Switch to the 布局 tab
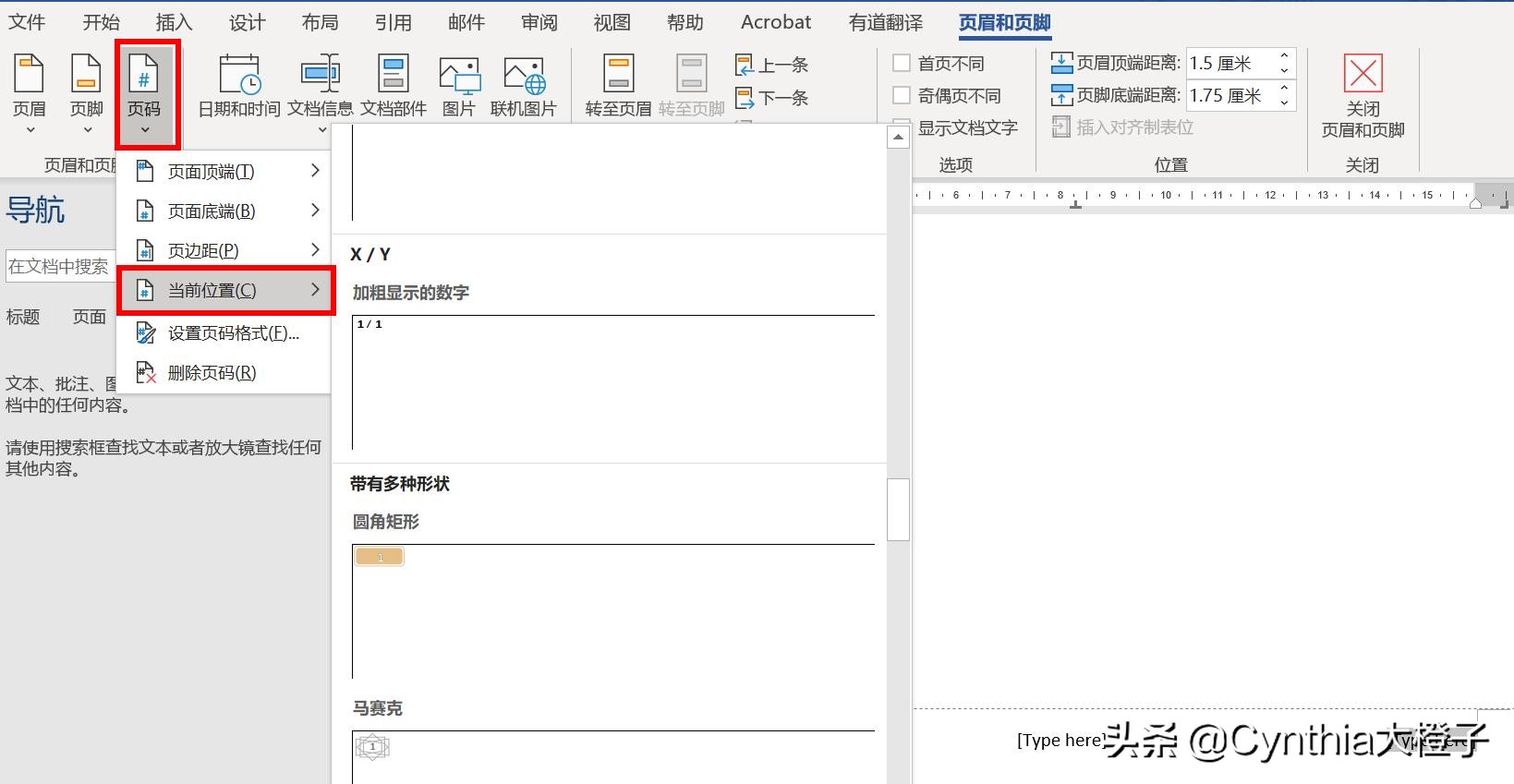 point(320,22)
